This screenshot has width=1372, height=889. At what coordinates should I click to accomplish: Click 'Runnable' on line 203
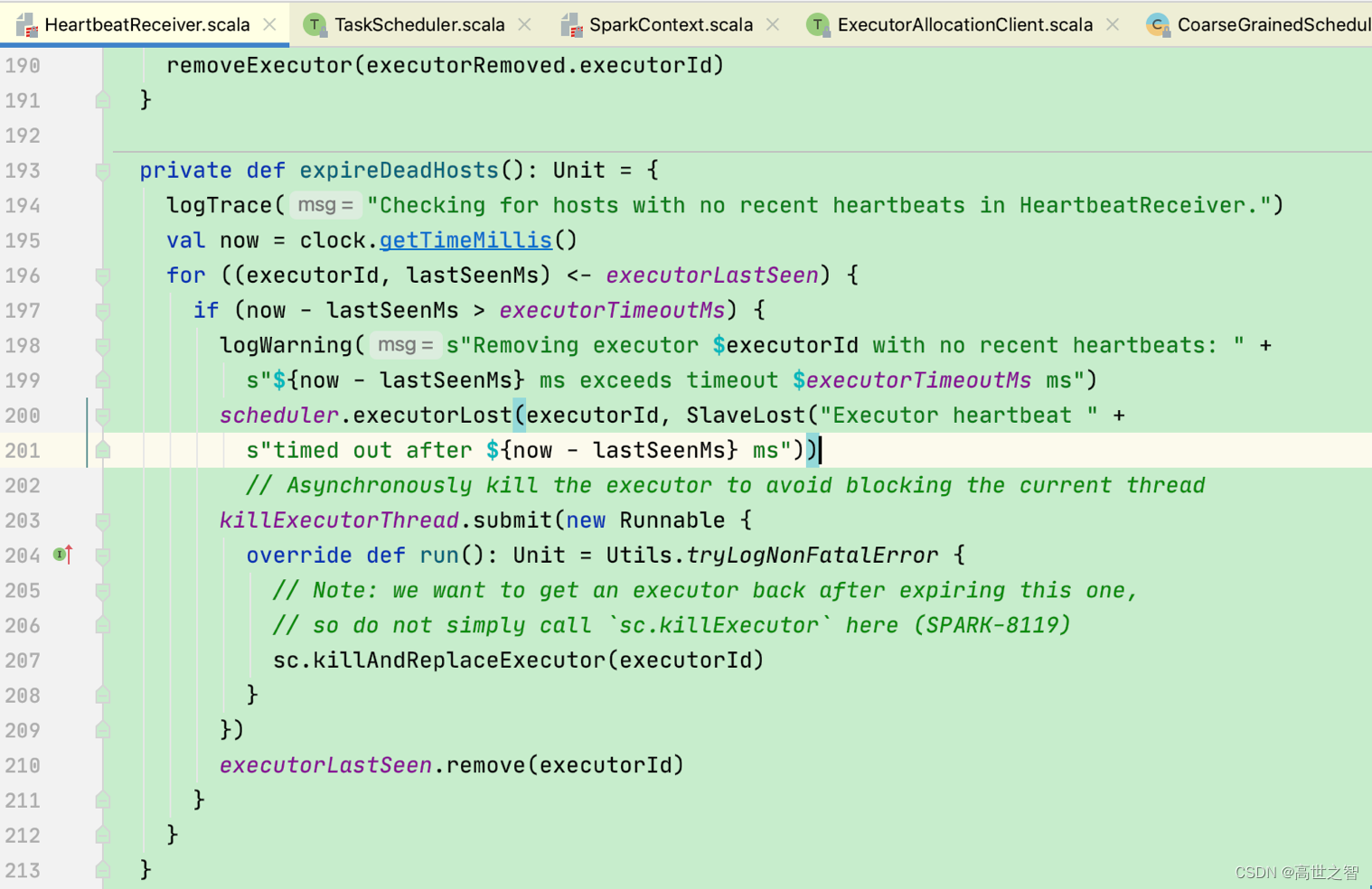pyautogui.click(x=672, y=520)
